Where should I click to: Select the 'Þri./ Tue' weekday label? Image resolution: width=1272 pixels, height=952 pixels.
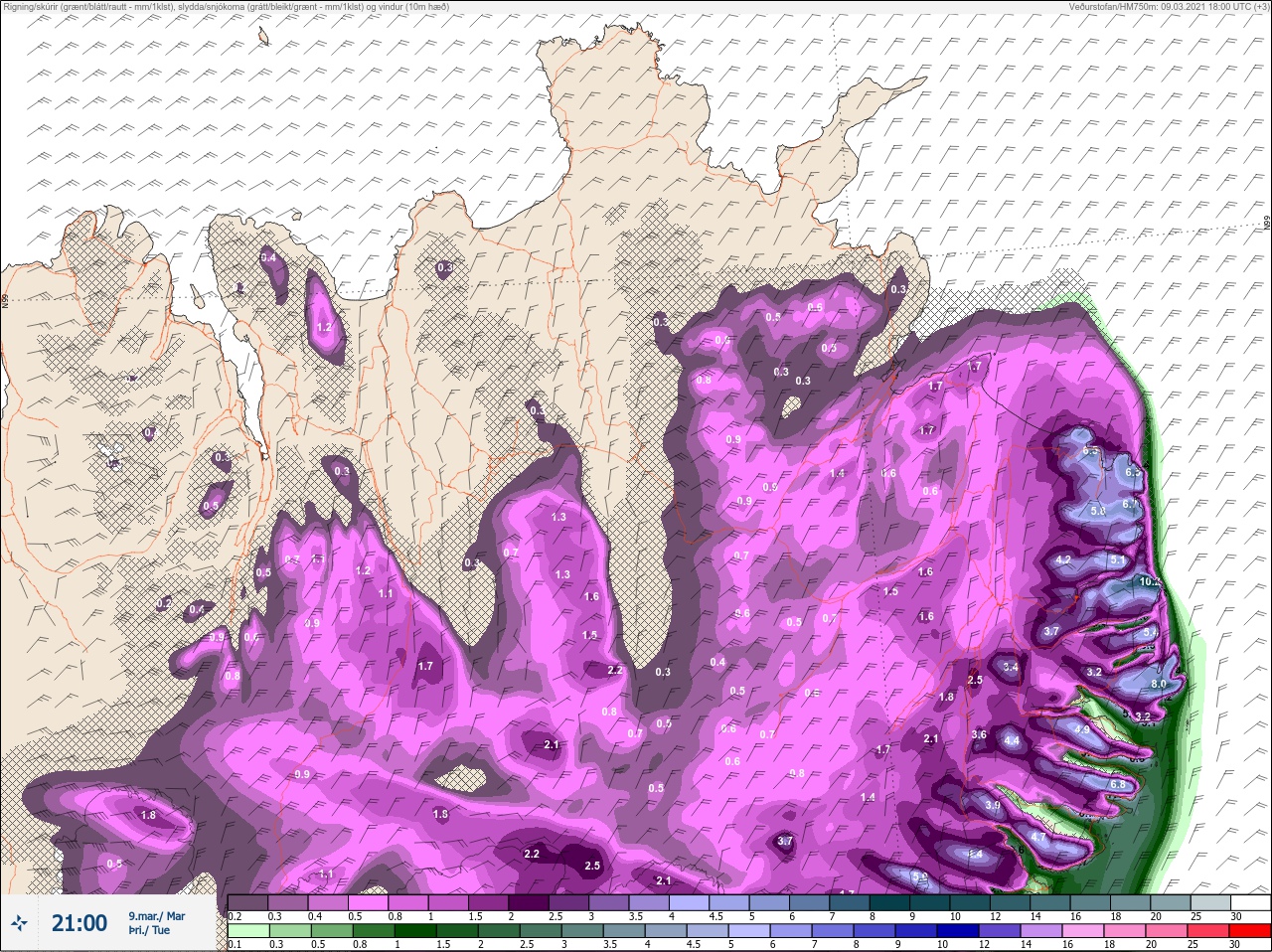149,930
